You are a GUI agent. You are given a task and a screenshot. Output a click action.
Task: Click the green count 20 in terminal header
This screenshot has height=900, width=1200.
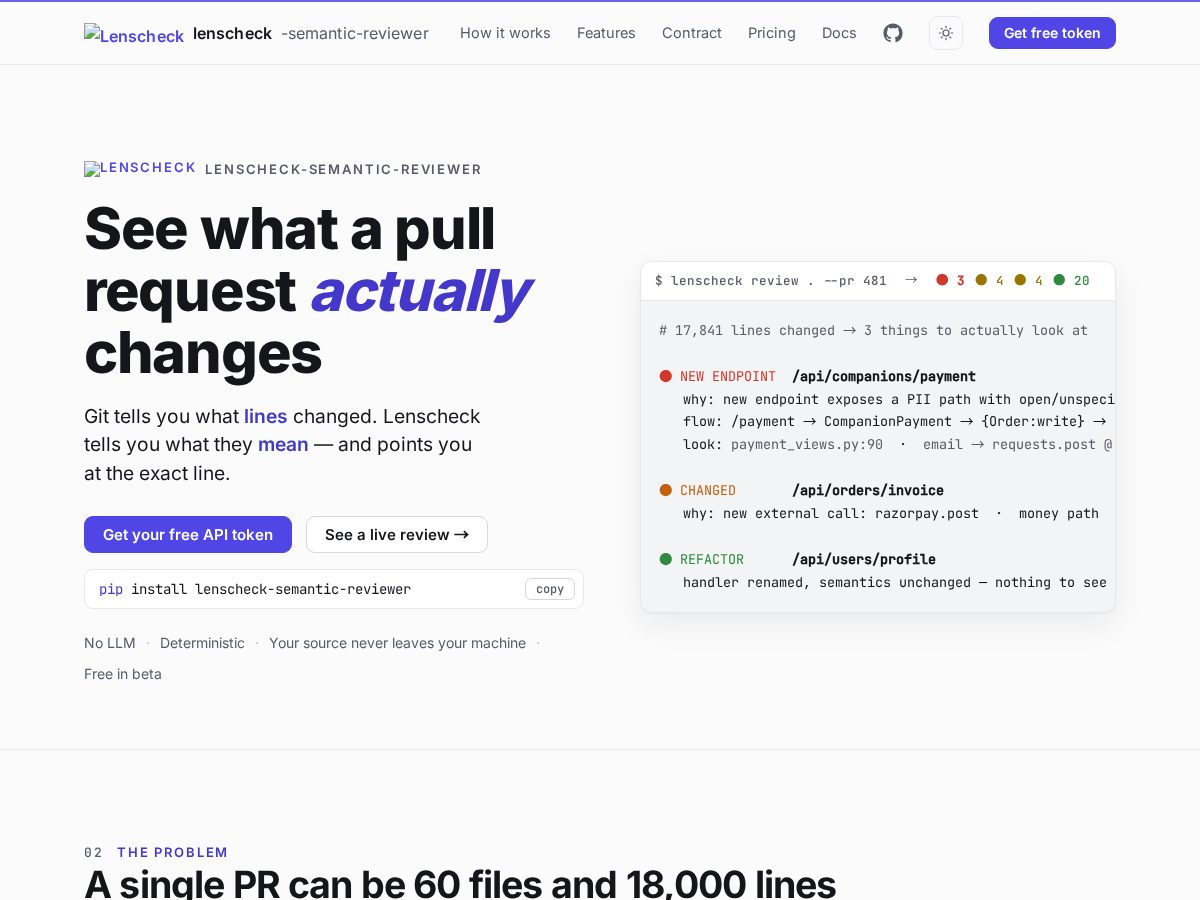1081,281
